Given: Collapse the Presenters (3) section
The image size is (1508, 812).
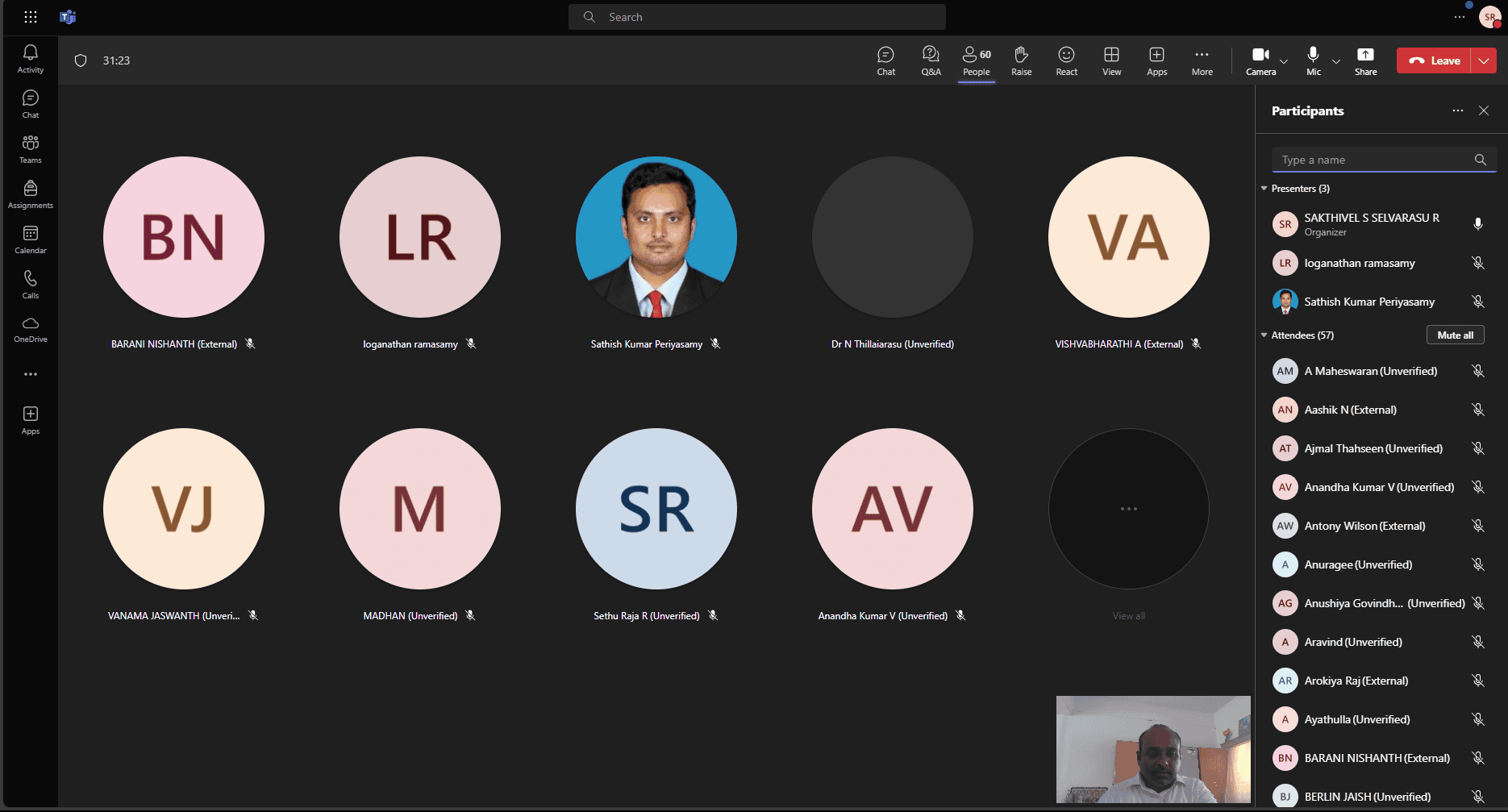Looking at the screenshot, I should click(x=1264, y=189).
